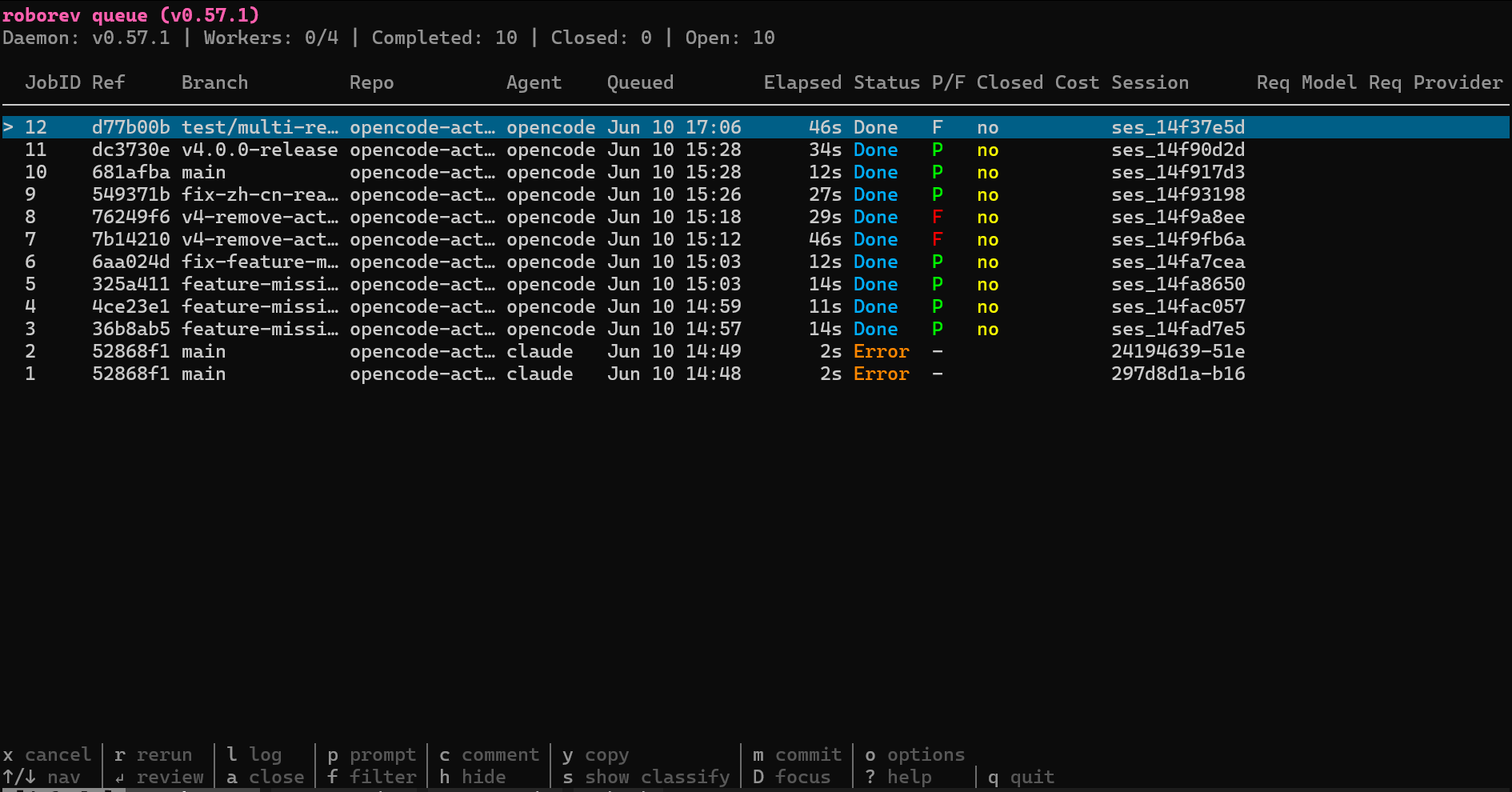Screen dimensions: 1512x792
Task: Click the v4.0.0-release branch cell
Action: 259,150
